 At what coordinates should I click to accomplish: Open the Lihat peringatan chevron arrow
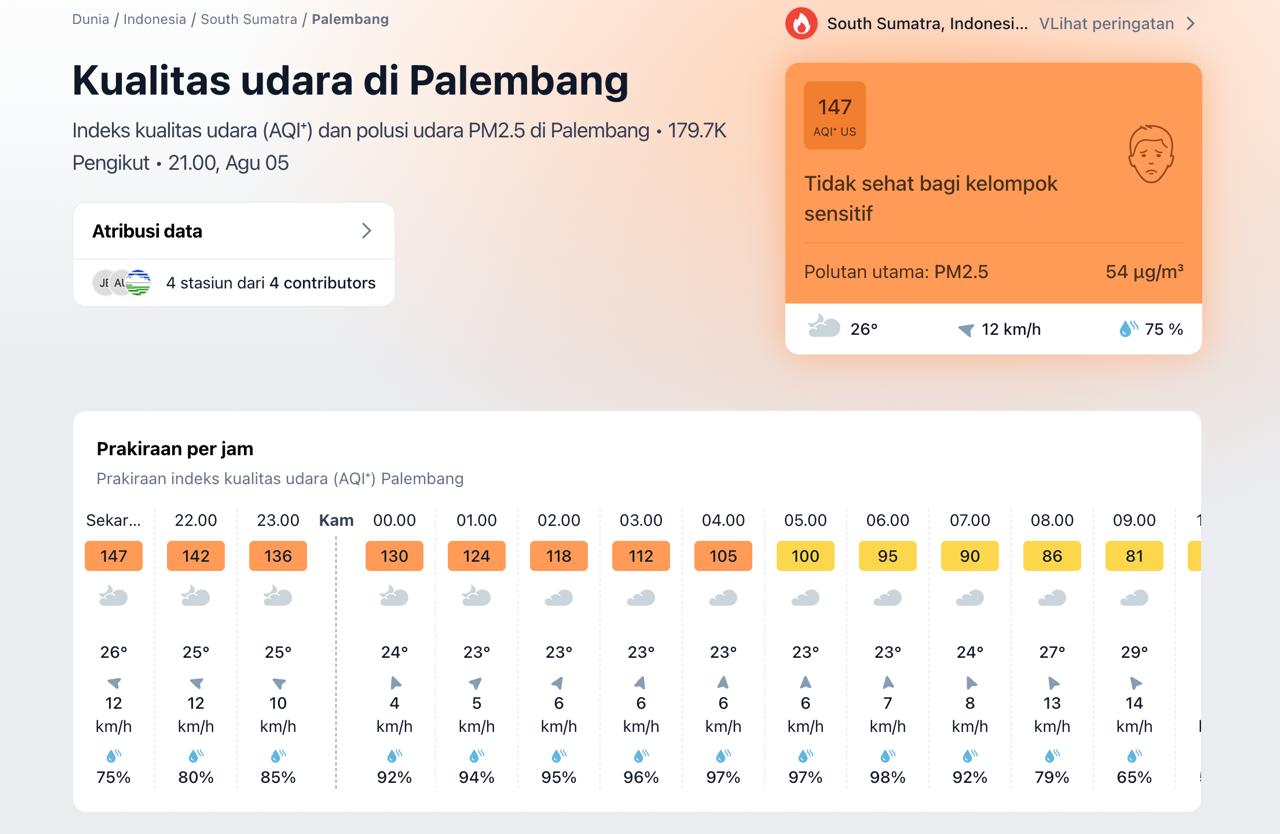pos(1190,23)
